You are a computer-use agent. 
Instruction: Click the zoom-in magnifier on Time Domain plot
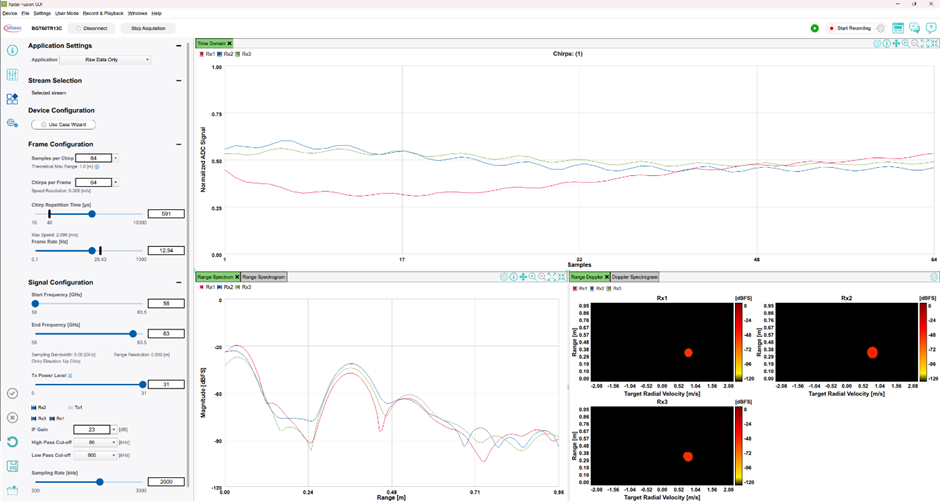pos(906,44)
